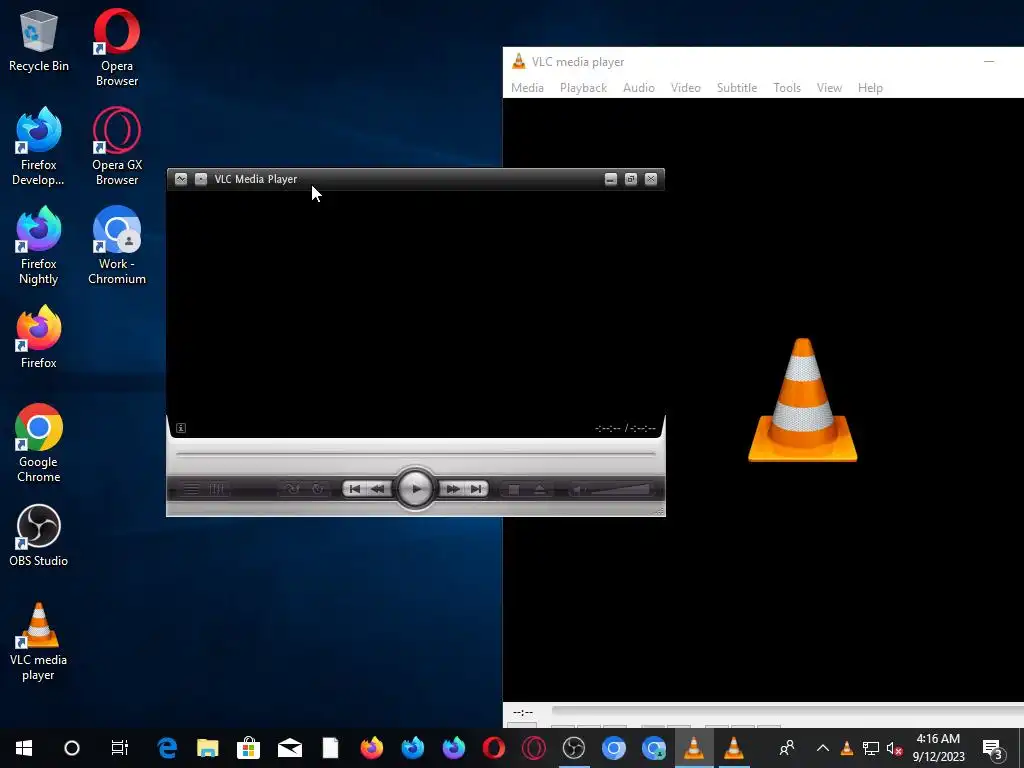Open Action Center notifications icon

click(x=993, y=748)
